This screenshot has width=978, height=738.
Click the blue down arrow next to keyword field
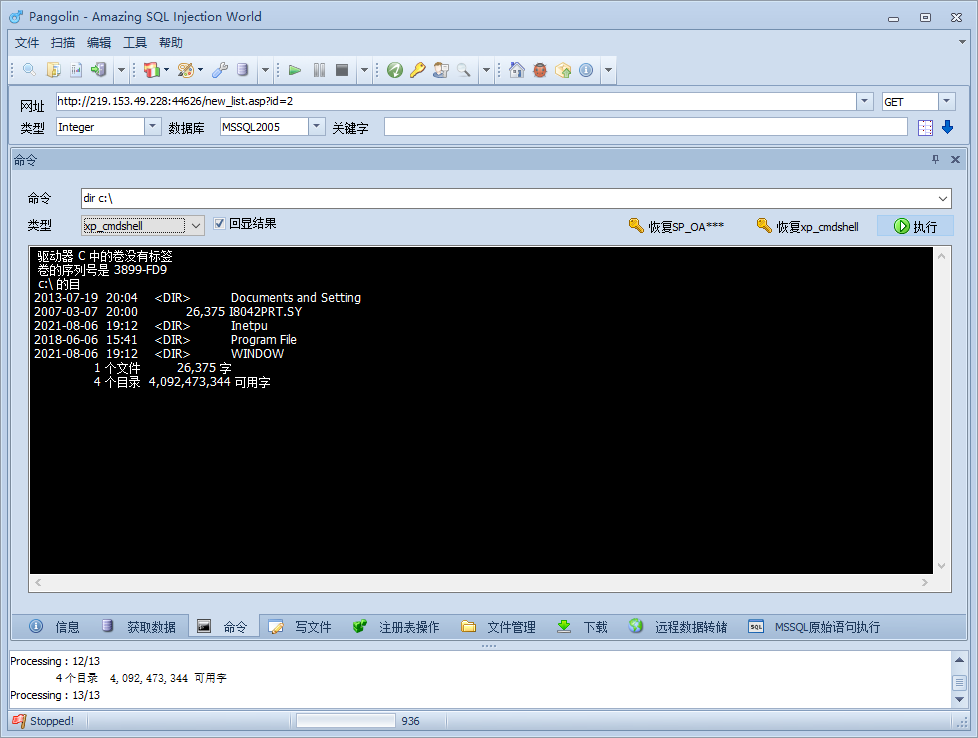pyautogui.click(x=947, y=127)
